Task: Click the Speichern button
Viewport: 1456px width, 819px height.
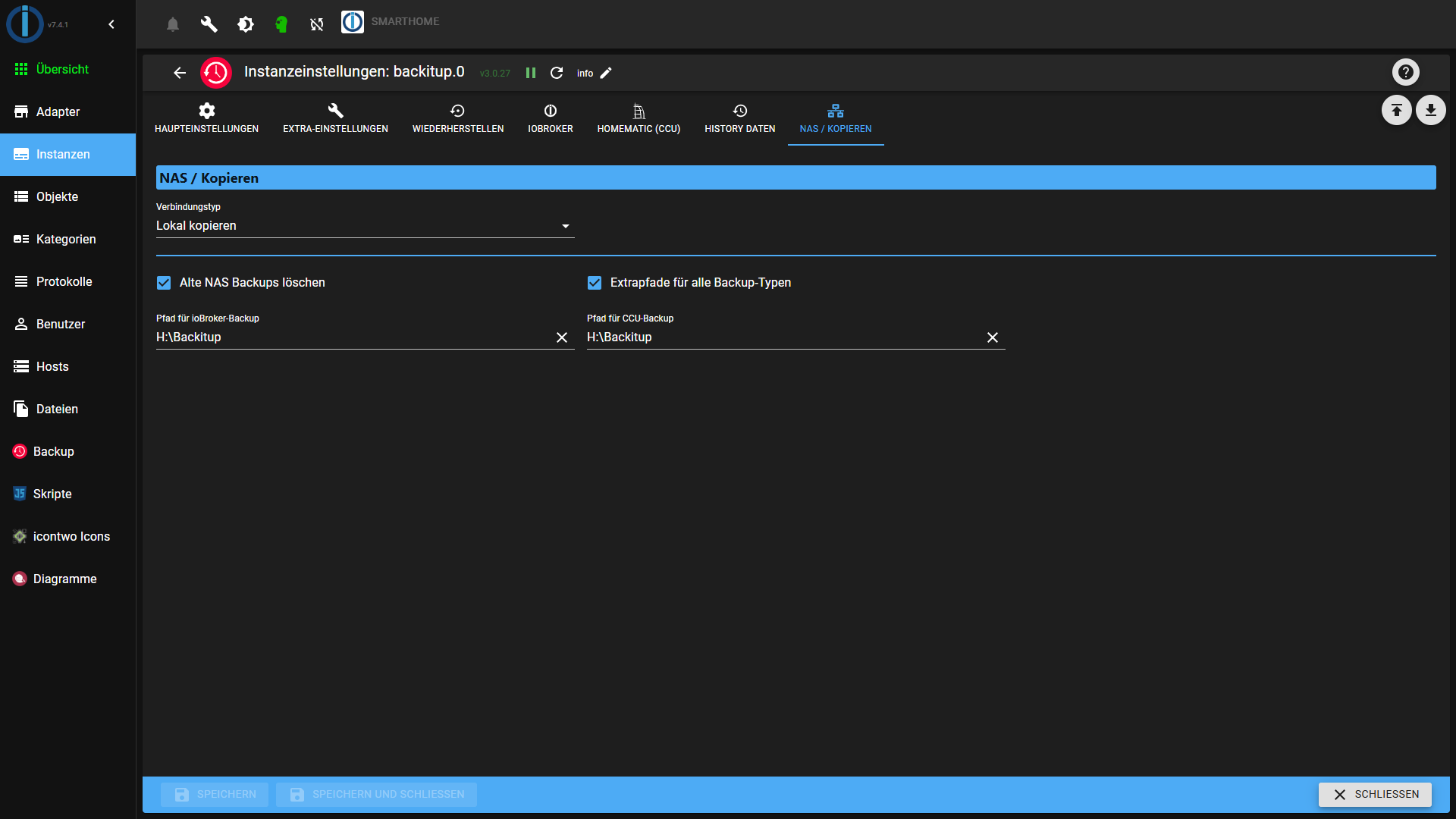Action: (215, 794)
